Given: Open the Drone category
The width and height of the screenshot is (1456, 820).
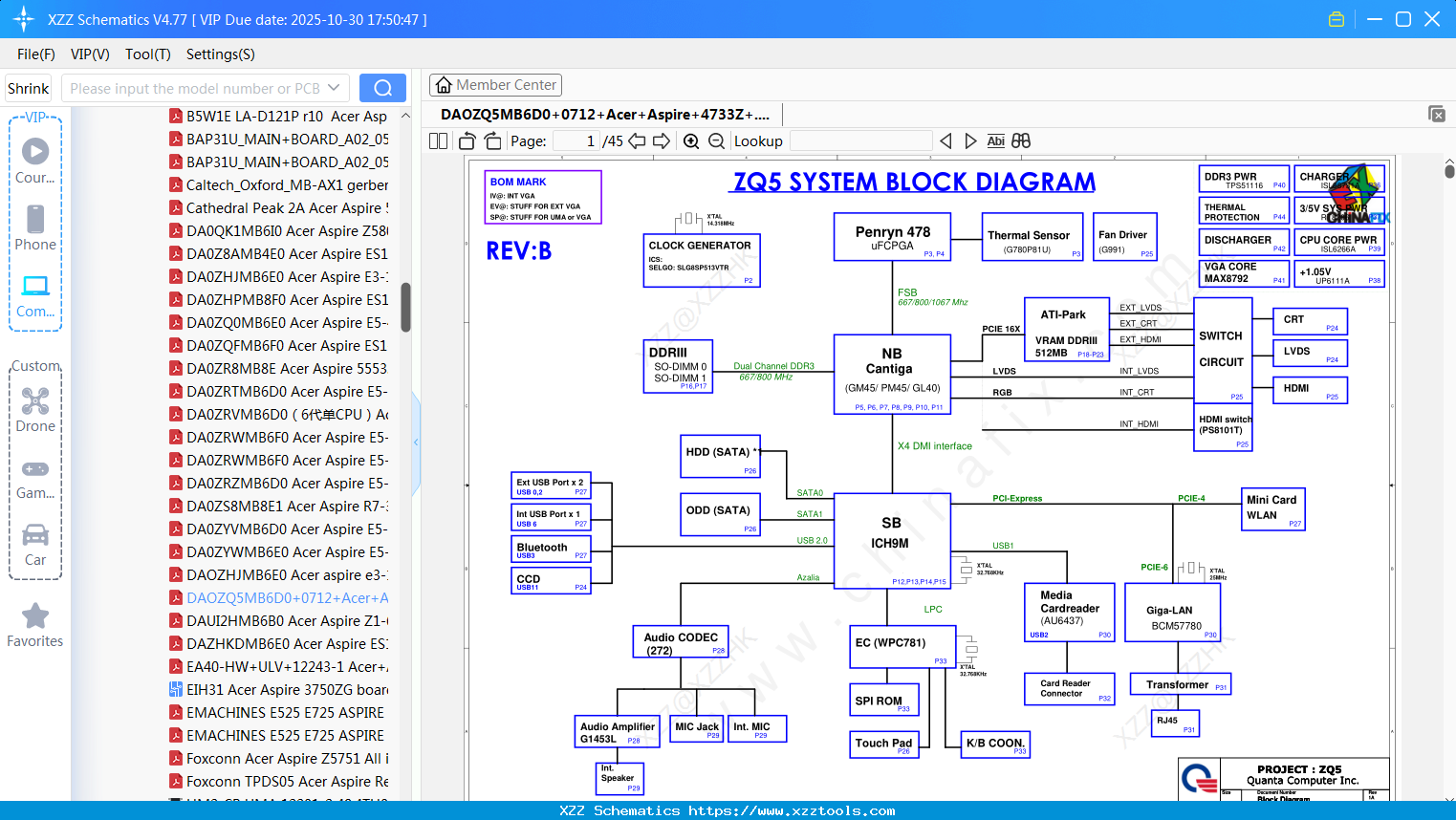Looking at the screenshot, I should [x=35, y=410].
